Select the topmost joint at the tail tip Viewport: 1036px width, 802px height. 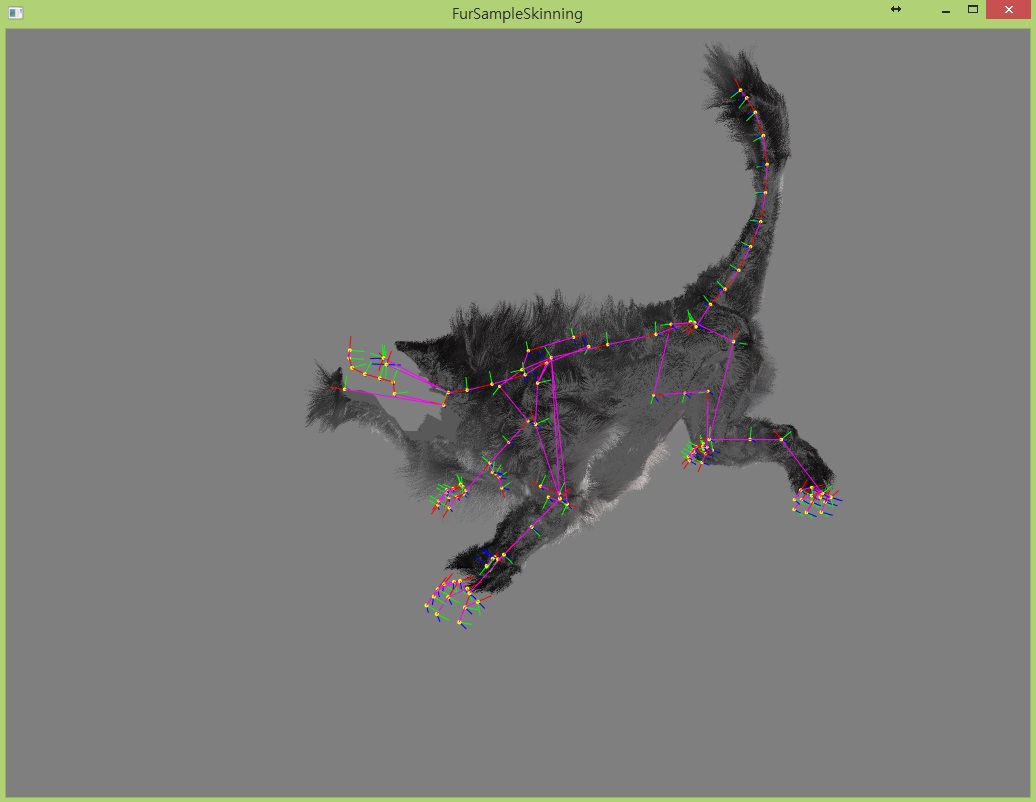click(740, 90)
